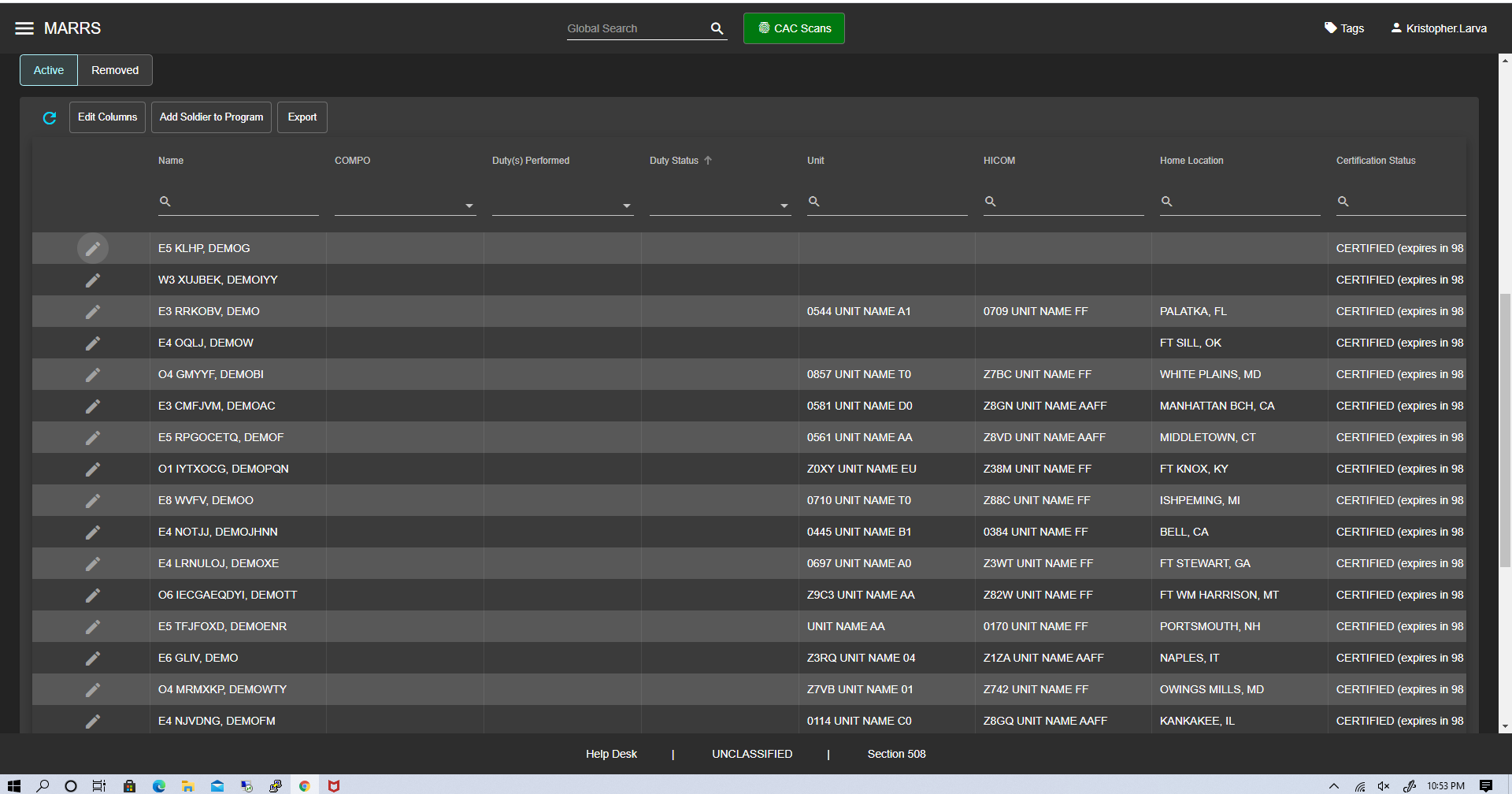Image resolution: width=1512 pixels, height=794 pixels.
Task: Edit row O4 MRMXKP, DEMOWTY
Action: click(93, 689)
